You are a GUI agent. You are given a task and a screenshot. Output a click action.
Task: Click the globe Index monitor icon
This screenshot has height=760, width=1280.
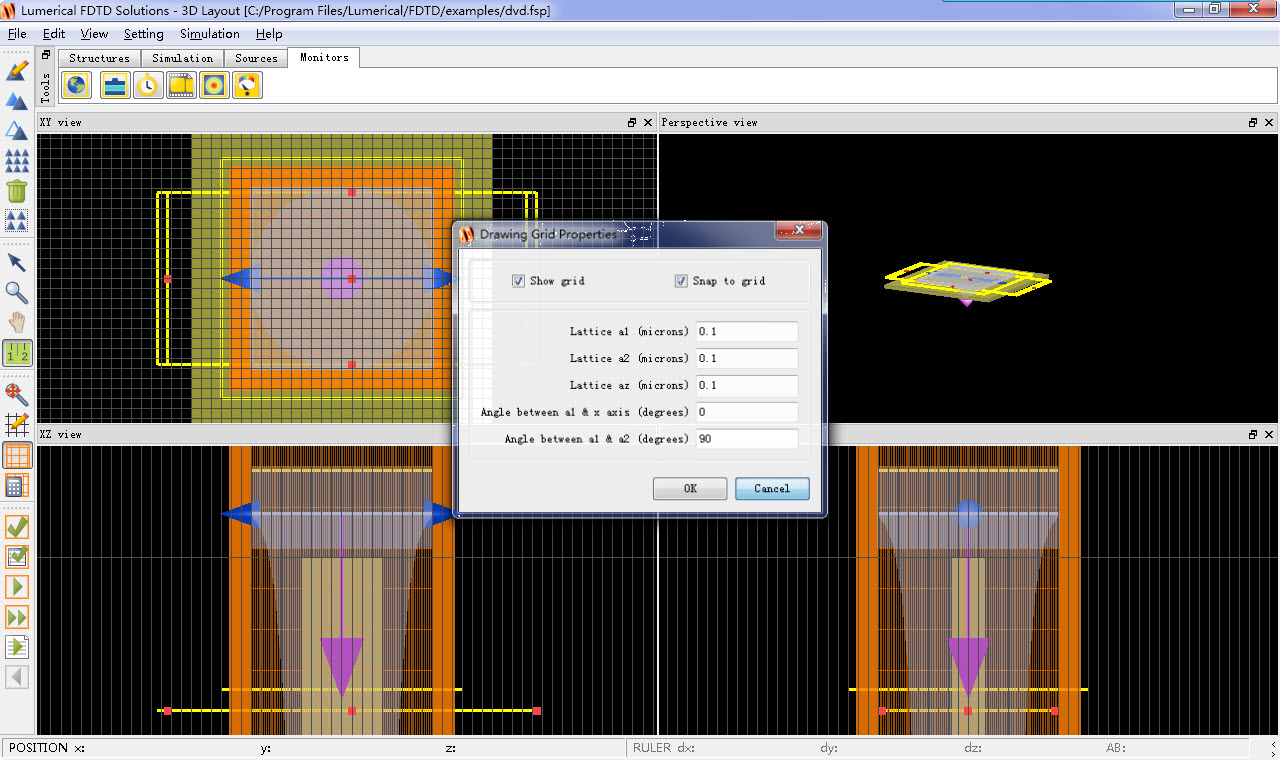77,85
